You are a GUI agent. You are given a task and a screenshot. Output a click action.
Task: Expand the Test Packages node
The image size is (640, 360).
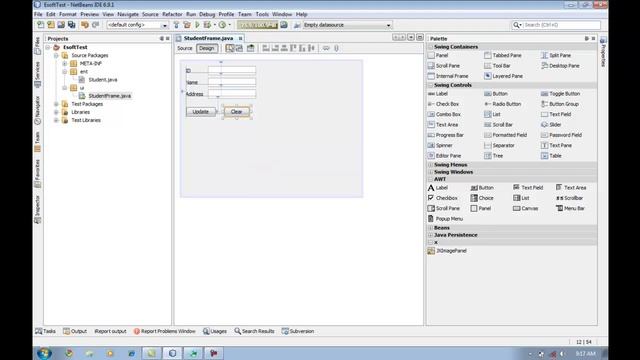[56, 104]
